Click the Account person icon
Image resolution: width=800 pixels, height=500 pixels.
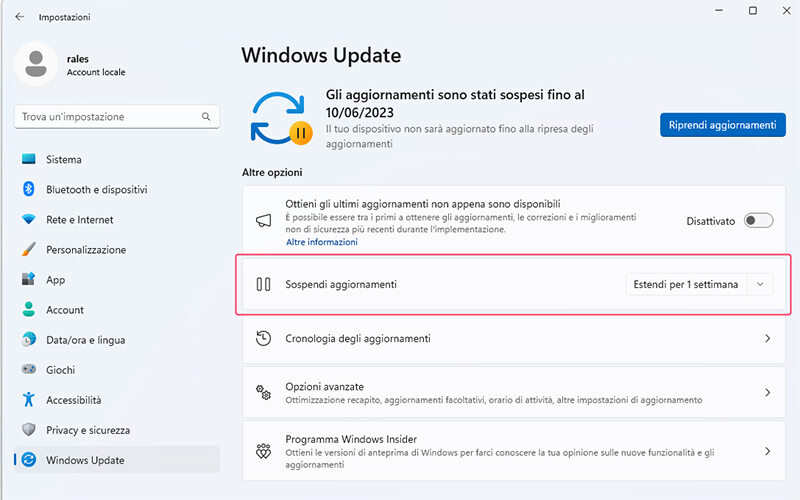click(29, 310)
